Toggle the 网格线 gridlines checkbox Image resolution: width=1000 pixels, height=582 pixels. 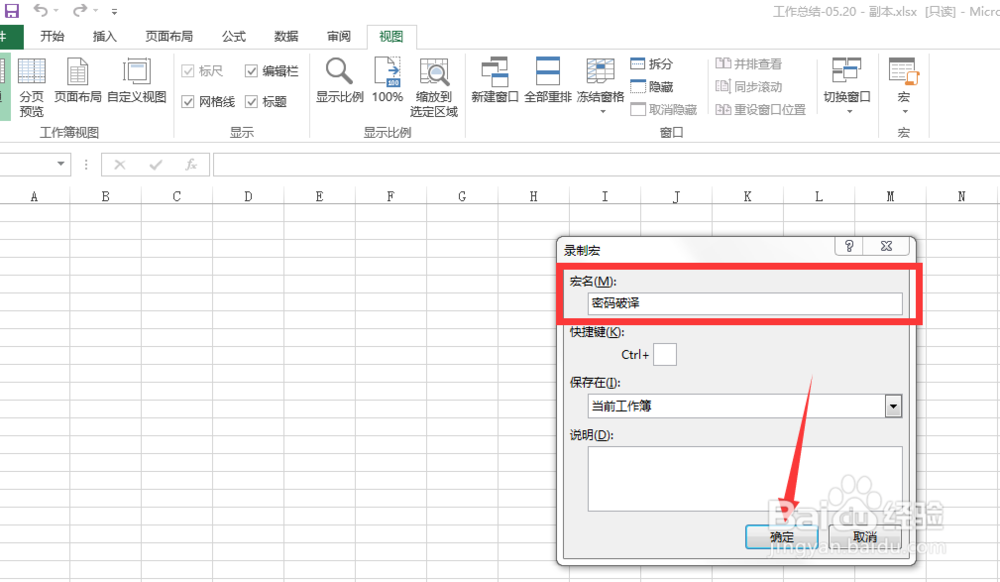[x=188, y=101]
